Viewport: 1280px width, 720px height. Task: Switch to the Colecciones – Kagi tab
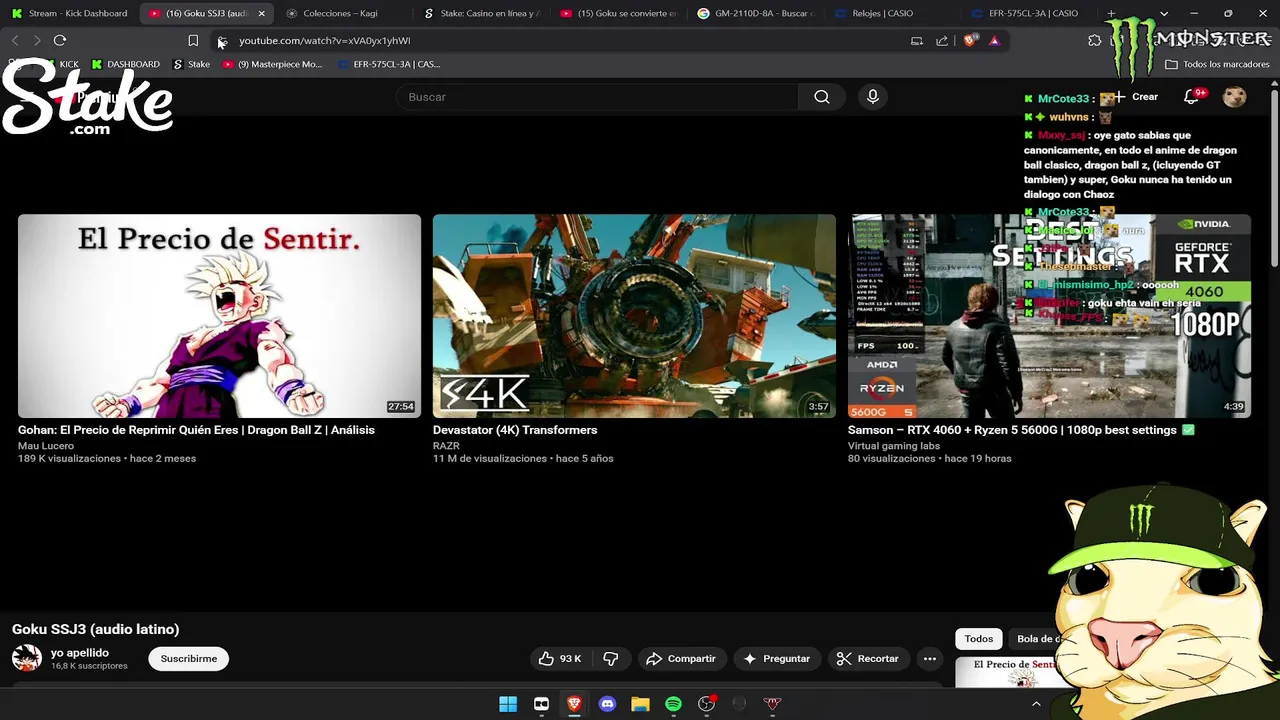(x=343, y=13)
